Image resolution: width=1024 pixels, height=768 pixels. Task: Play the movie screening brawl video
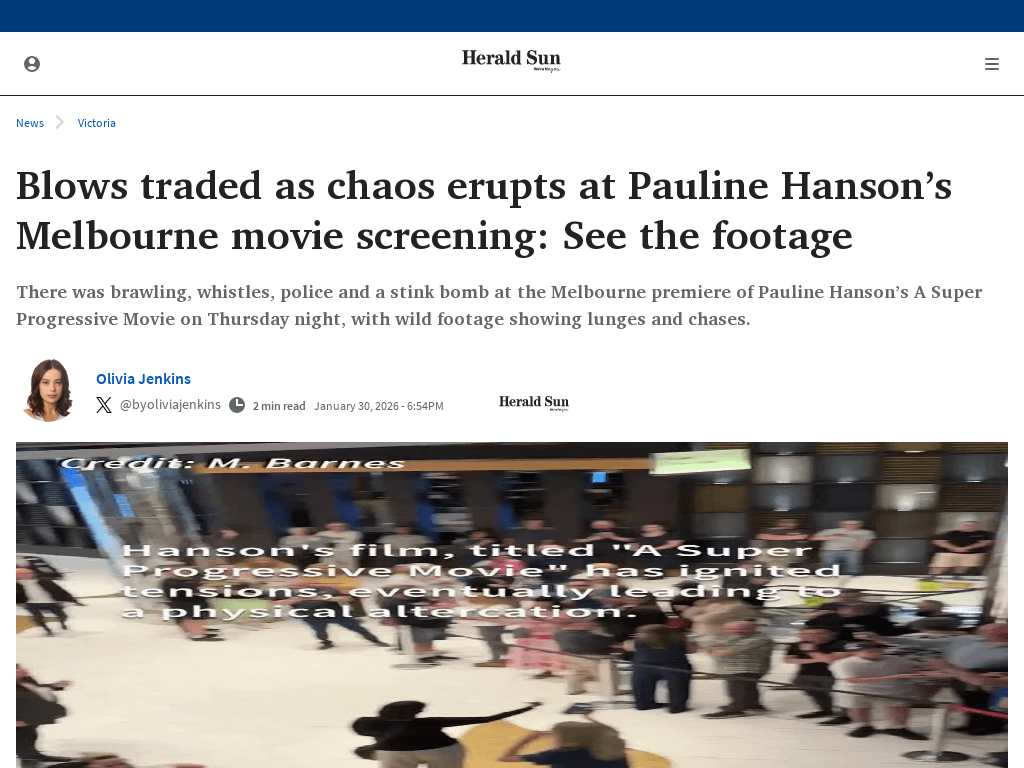coord(512,605)
